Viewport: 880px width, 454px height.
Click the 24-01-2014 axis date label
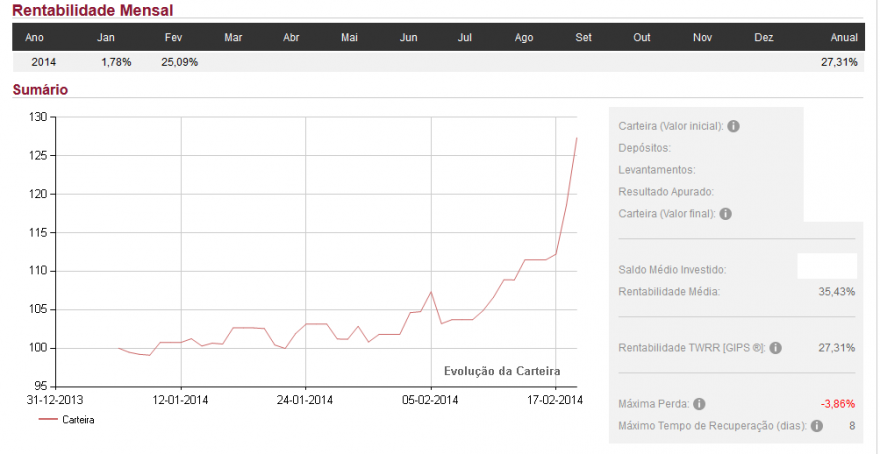[305, 400]
